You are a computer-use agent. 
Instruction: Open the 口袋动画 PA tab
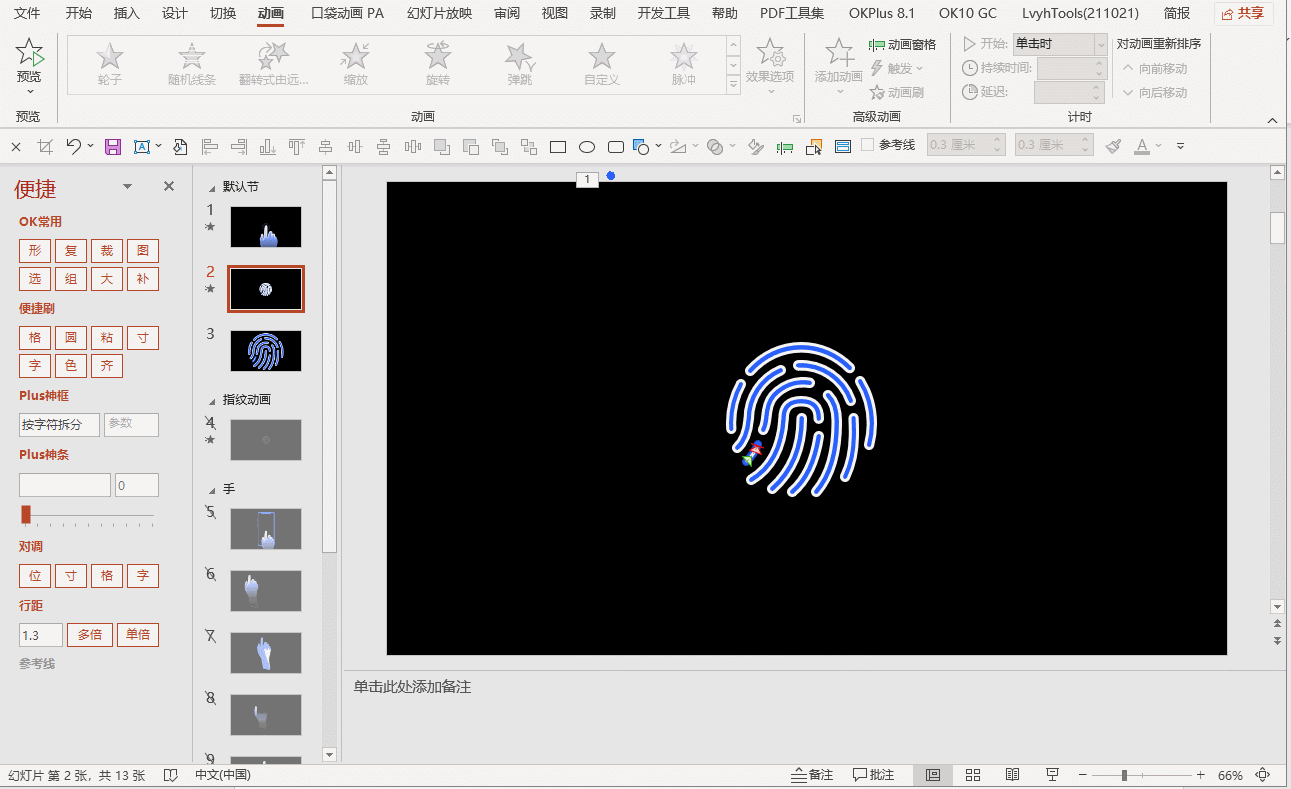tap(347, 13)
